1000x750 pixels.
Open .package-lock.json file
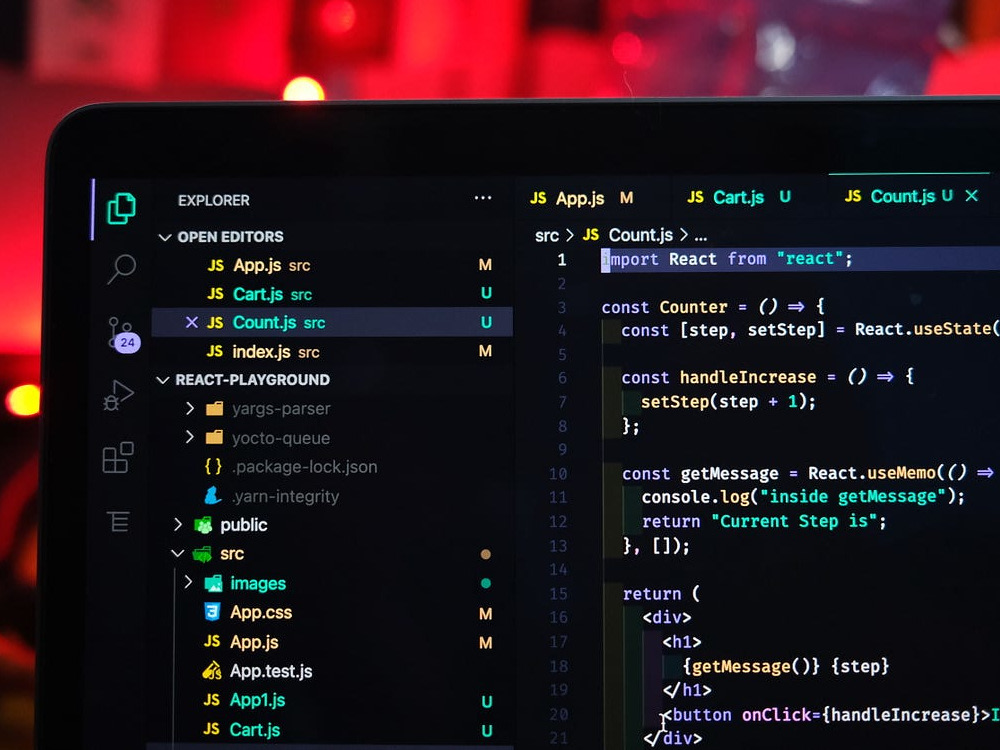coord(305,467)
